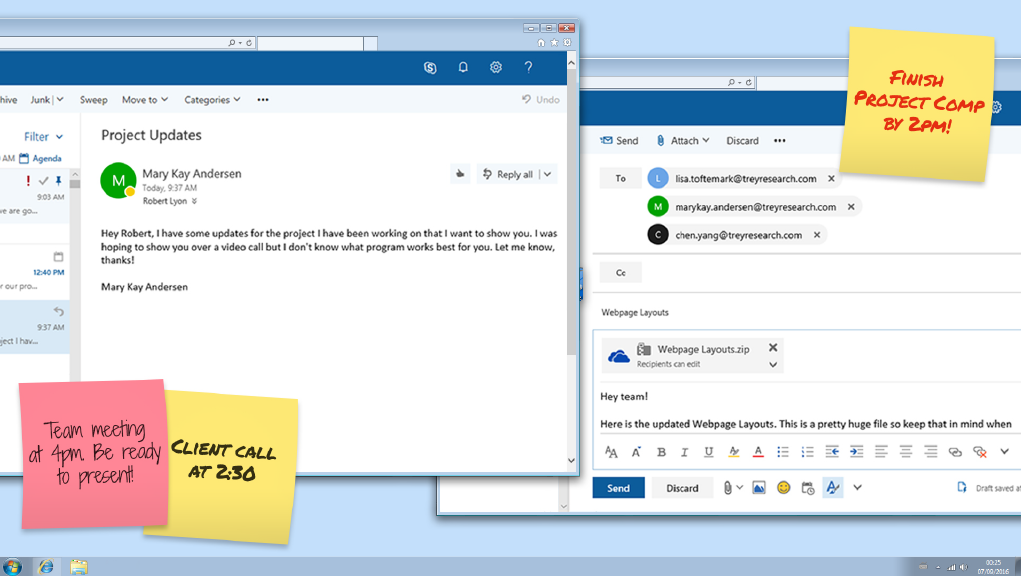Pick a font color
The width and height of the screenshot is (1021, 576).
click(758, 452)
